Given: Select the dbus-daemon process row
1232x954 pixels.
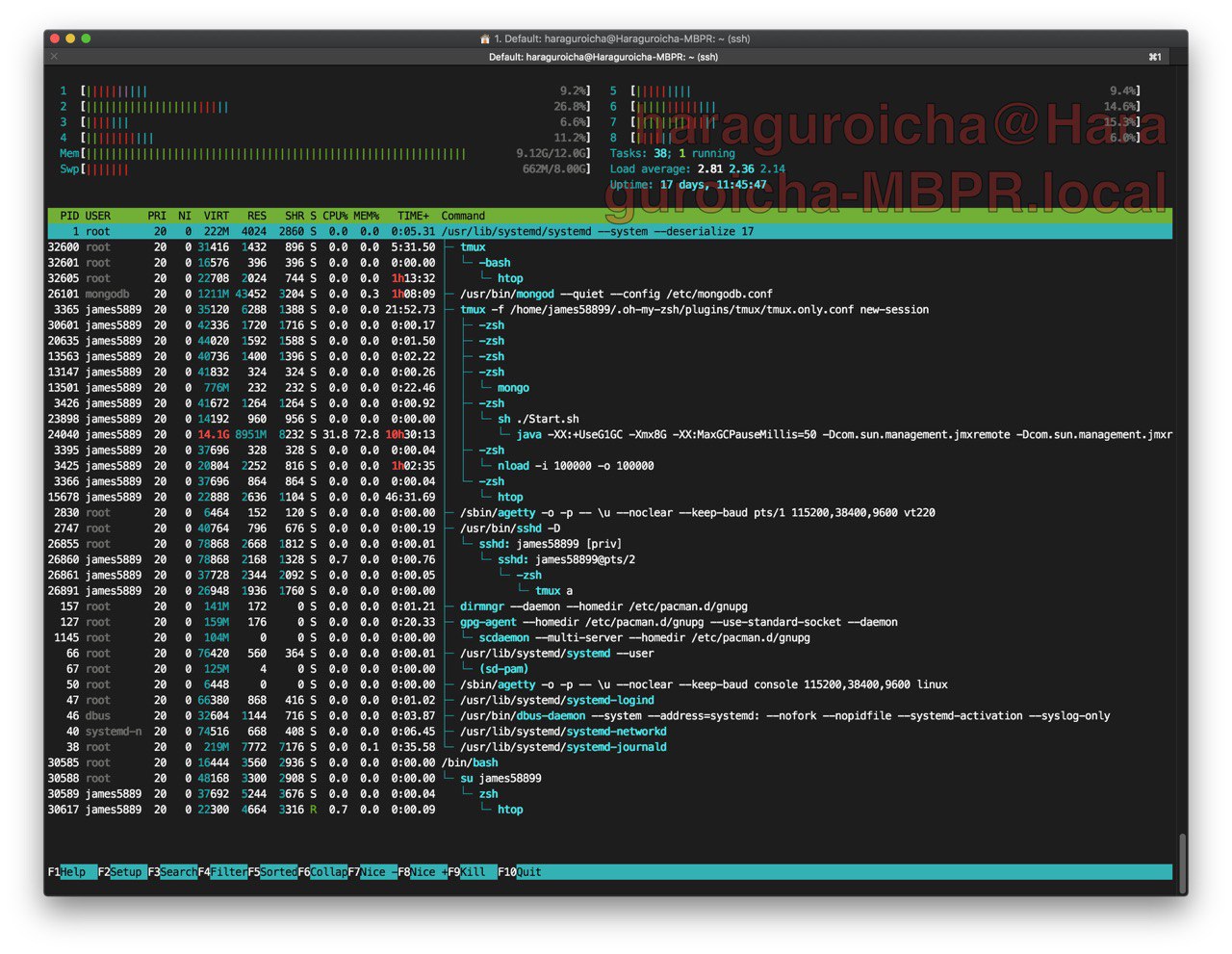Looking at the screenshot, I should [610, 716].
